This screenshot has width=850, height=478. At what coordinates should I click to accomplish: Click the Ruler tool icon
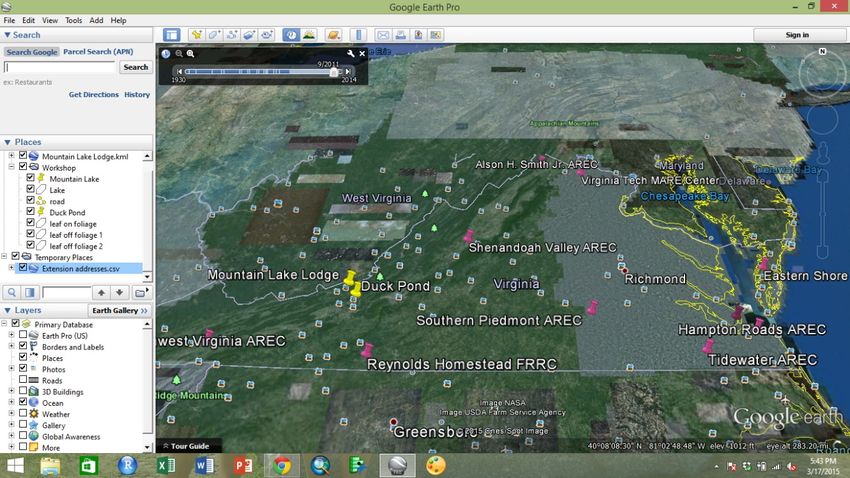tap(358, 35)
